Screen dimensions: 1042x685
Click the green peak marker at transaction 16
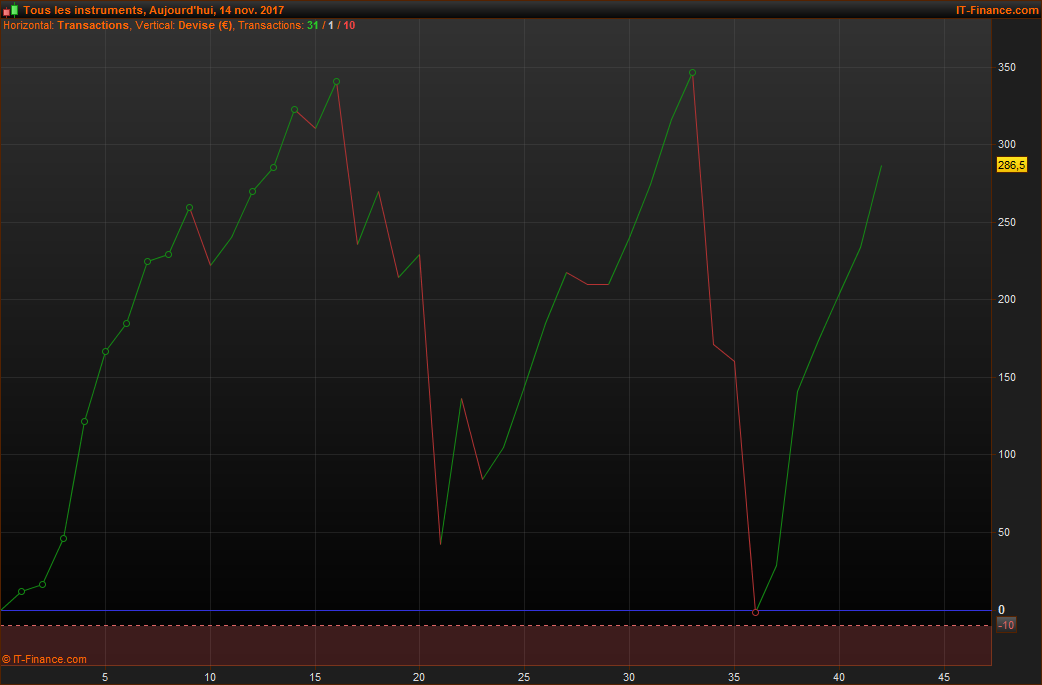[x=336, y=82]
